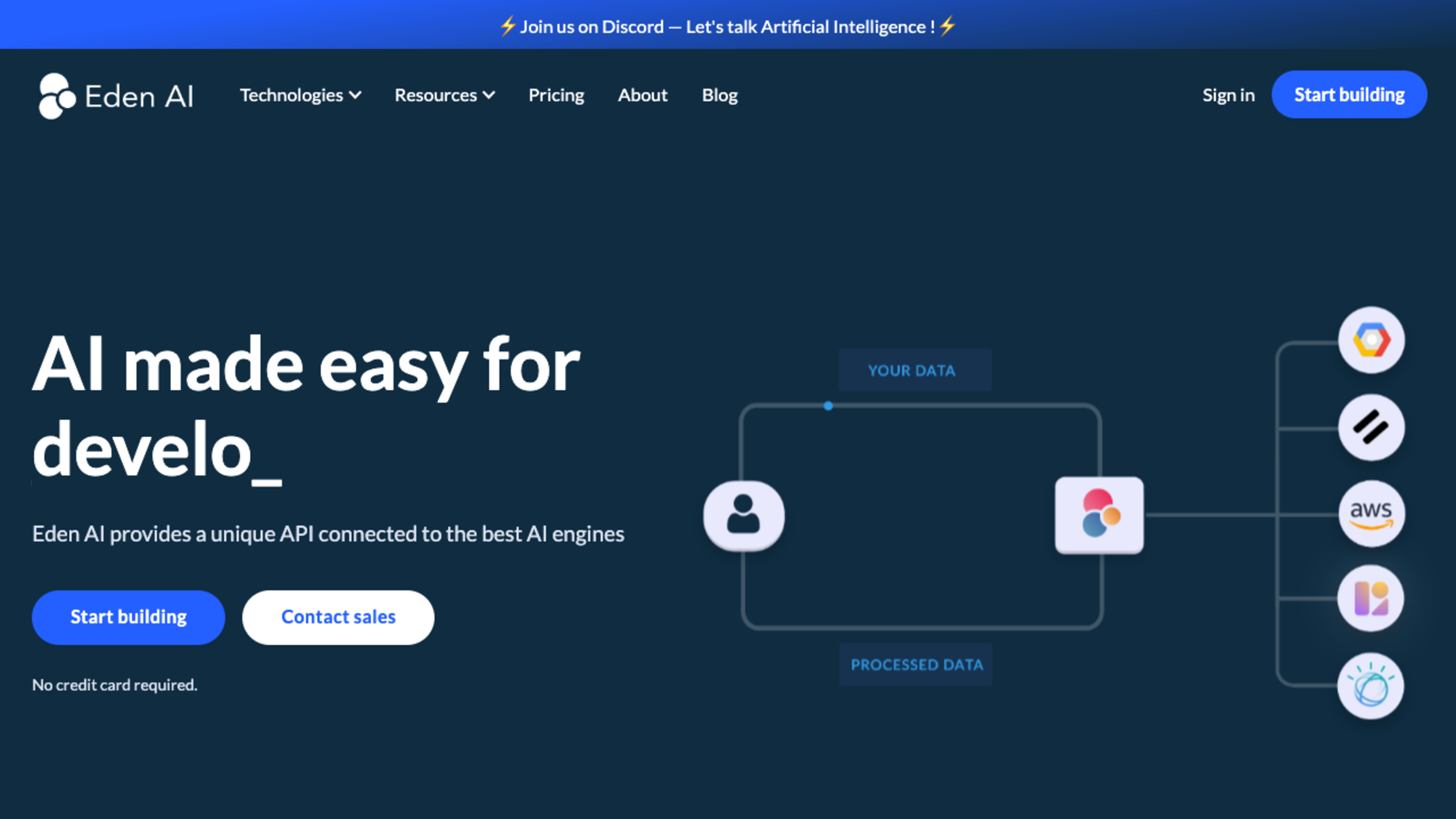Click the Google Cloud provider icon
Image resolution: width=1456 pixels, height=819 pixels.
pos(1371,340)
